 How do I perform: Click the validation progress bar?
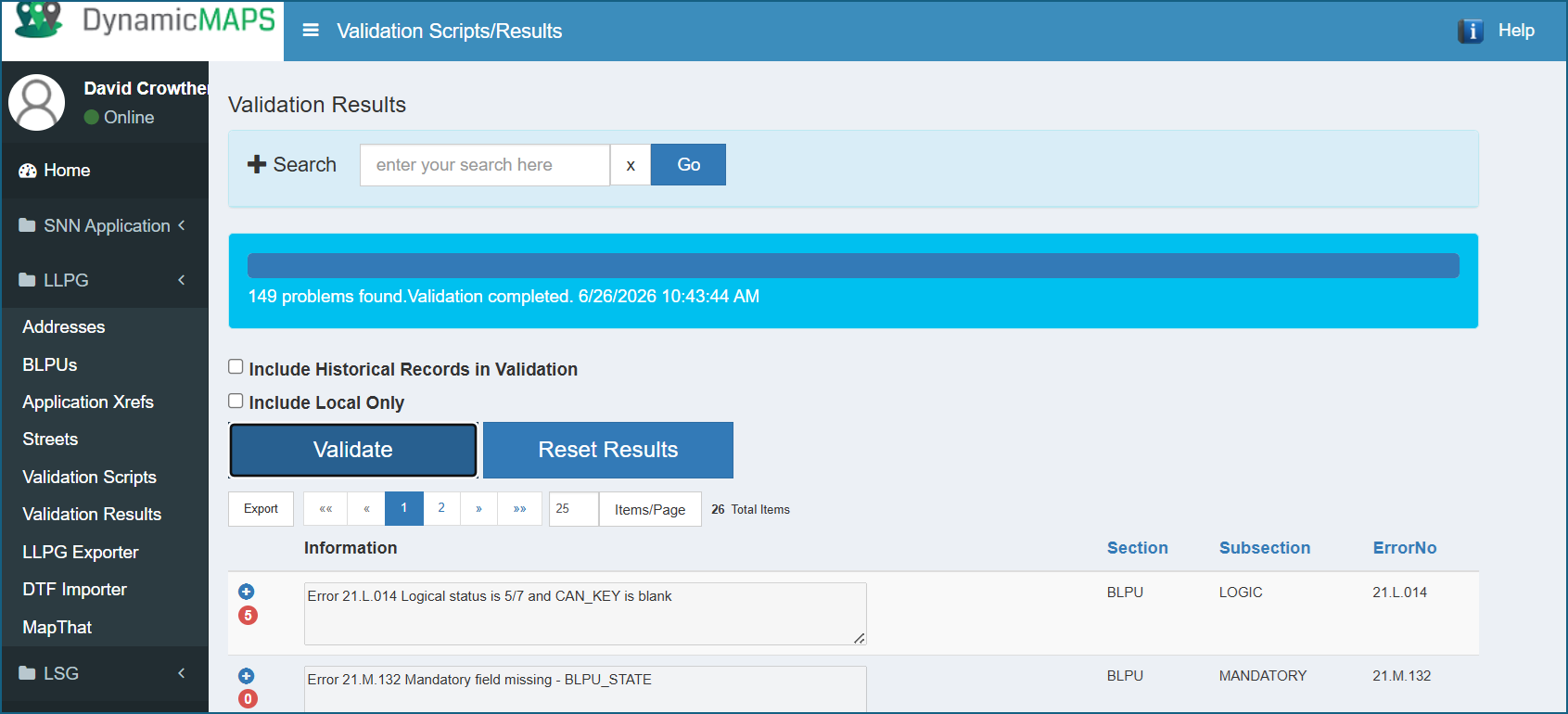tap(853, 265)
